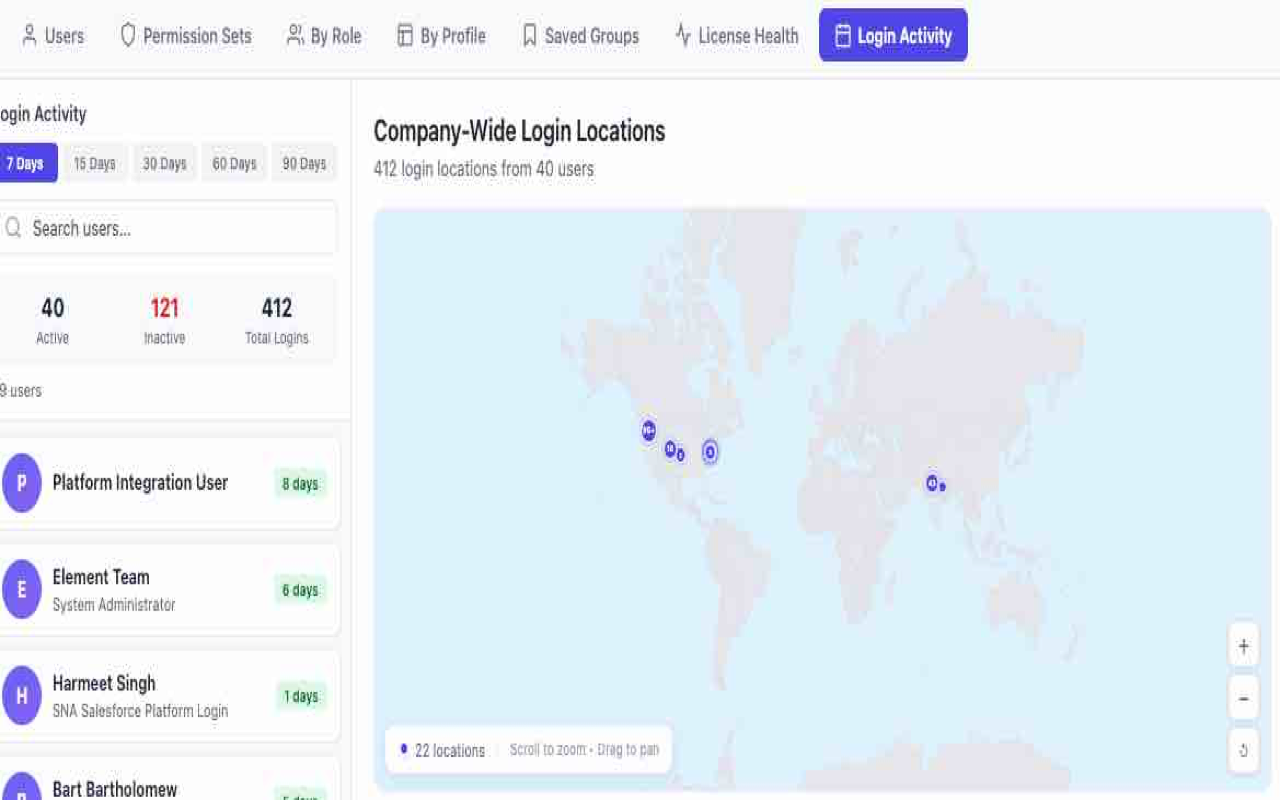Expand the Platform Integration User card
This screenshot has width=1280, height=800.
[x=170, y=483]
